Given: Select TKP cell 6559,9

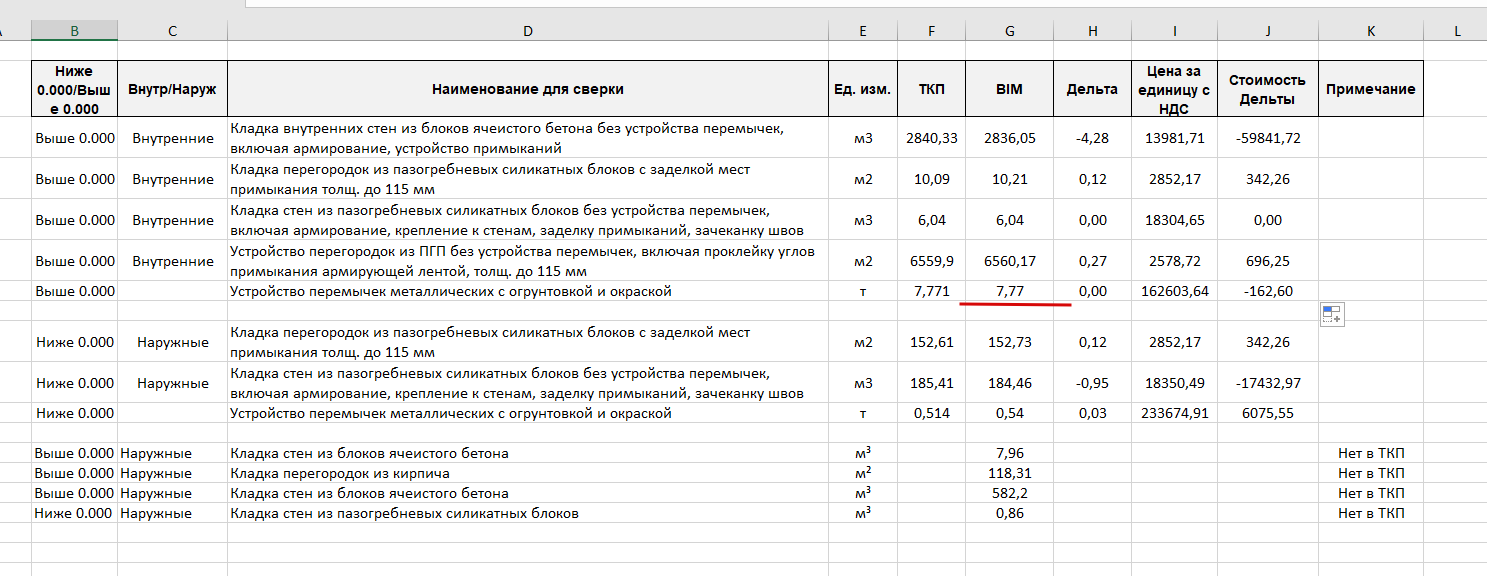Looking at the screenshot, I should click(932, 261).
